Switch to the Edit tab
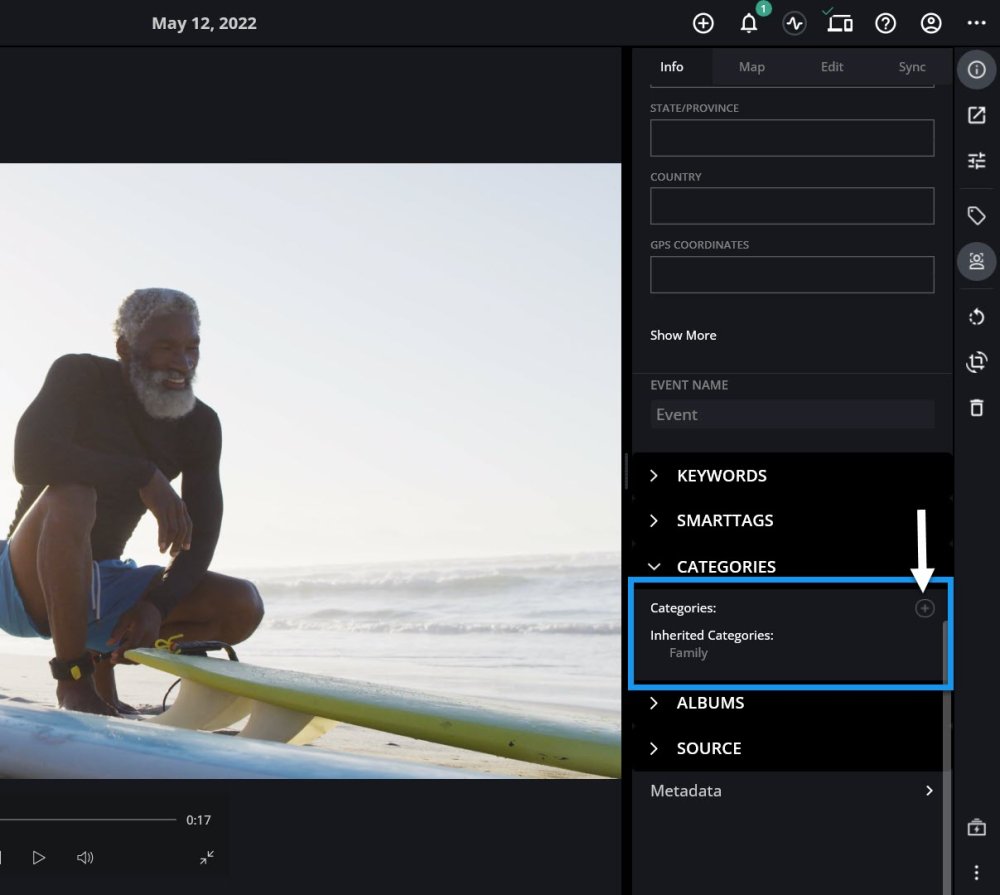The height and width of the screenshot is (895, 1000). point(832,67)
